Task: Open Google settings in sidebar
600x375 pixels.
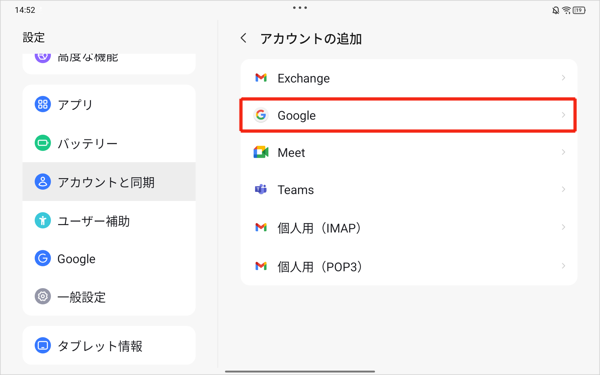Action: coord(109,258)
